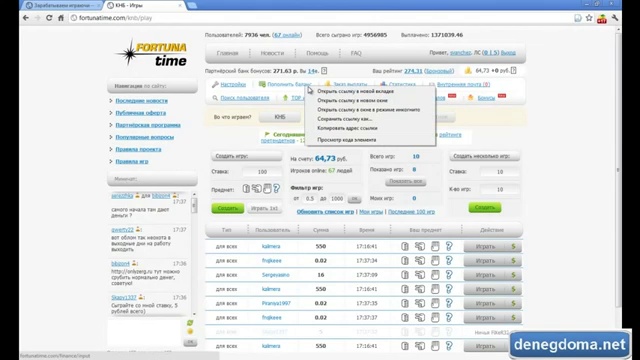
Task: Choose the rock item in the create game panel
Action: 246,189
